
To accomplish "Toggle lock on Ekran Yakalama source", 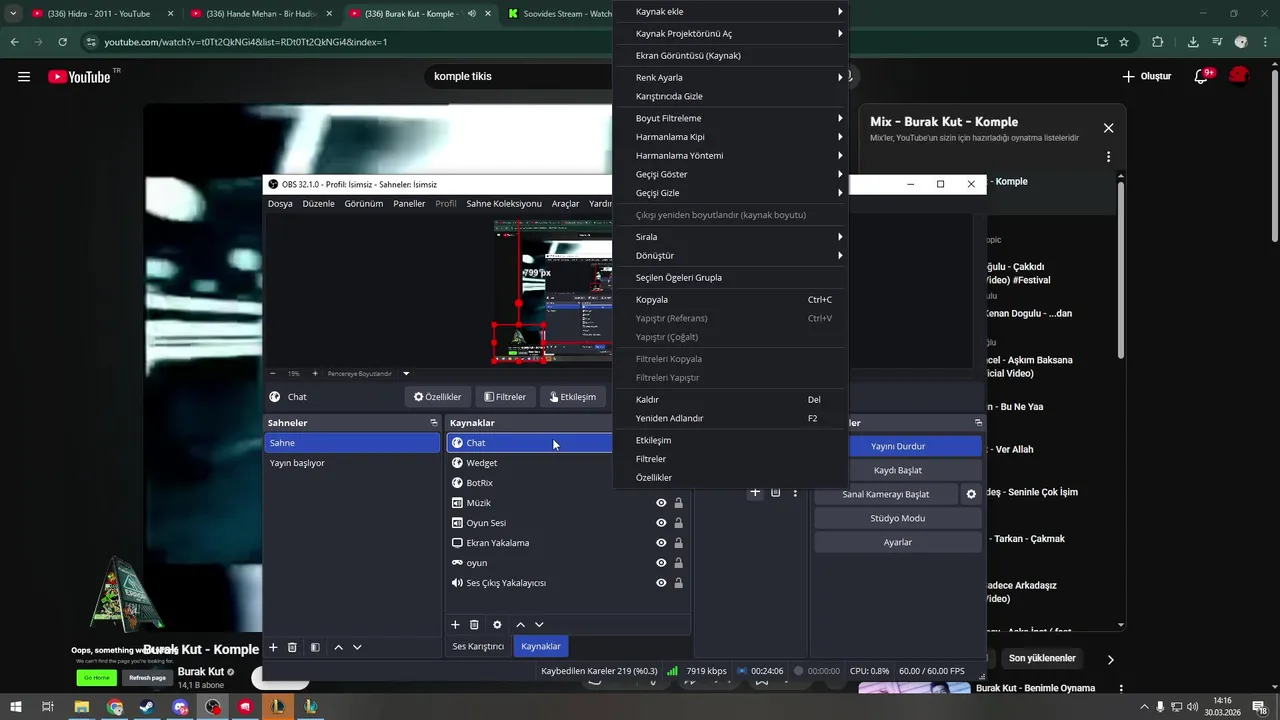I will (x=678, y=543).
